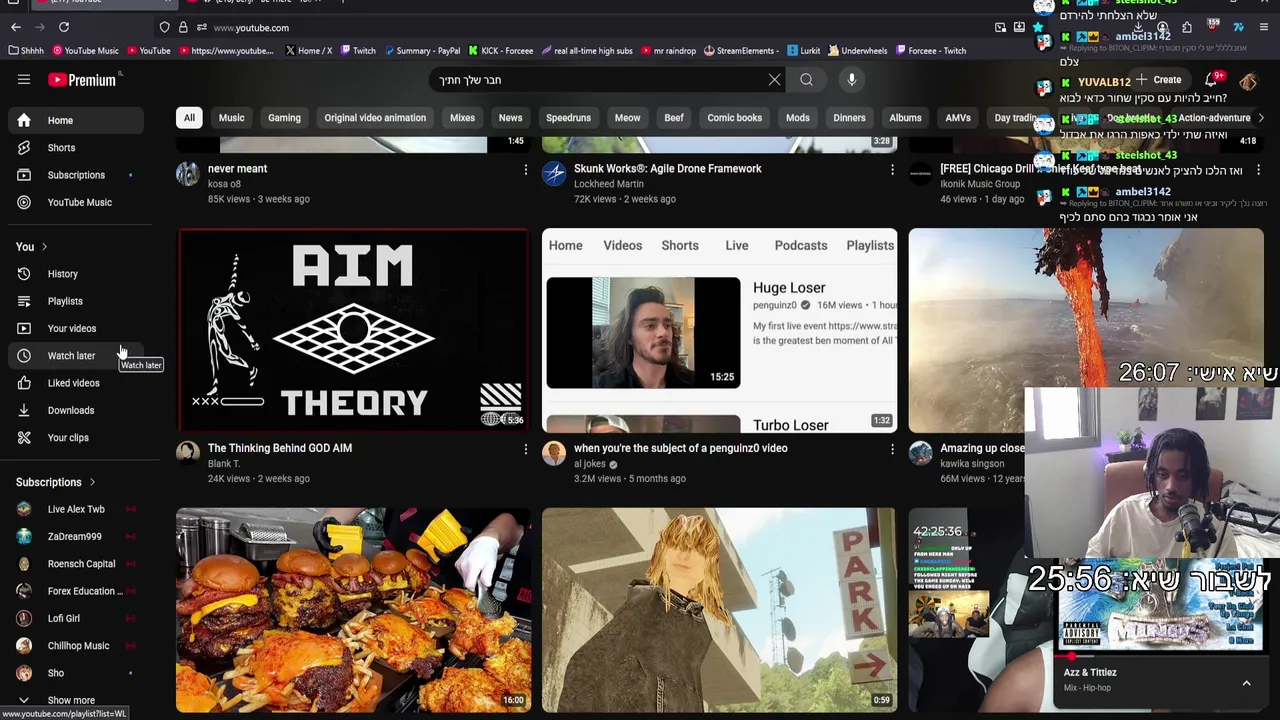The image size is (1280, 720).
Task: Click the YouTube Premium logo
Action: coord(84,80)
